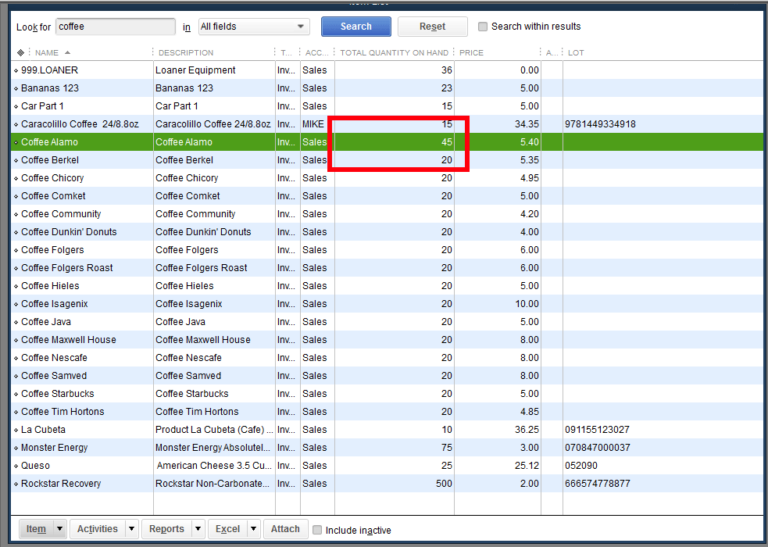Focus the Look for search field

(x=115, y=26)
